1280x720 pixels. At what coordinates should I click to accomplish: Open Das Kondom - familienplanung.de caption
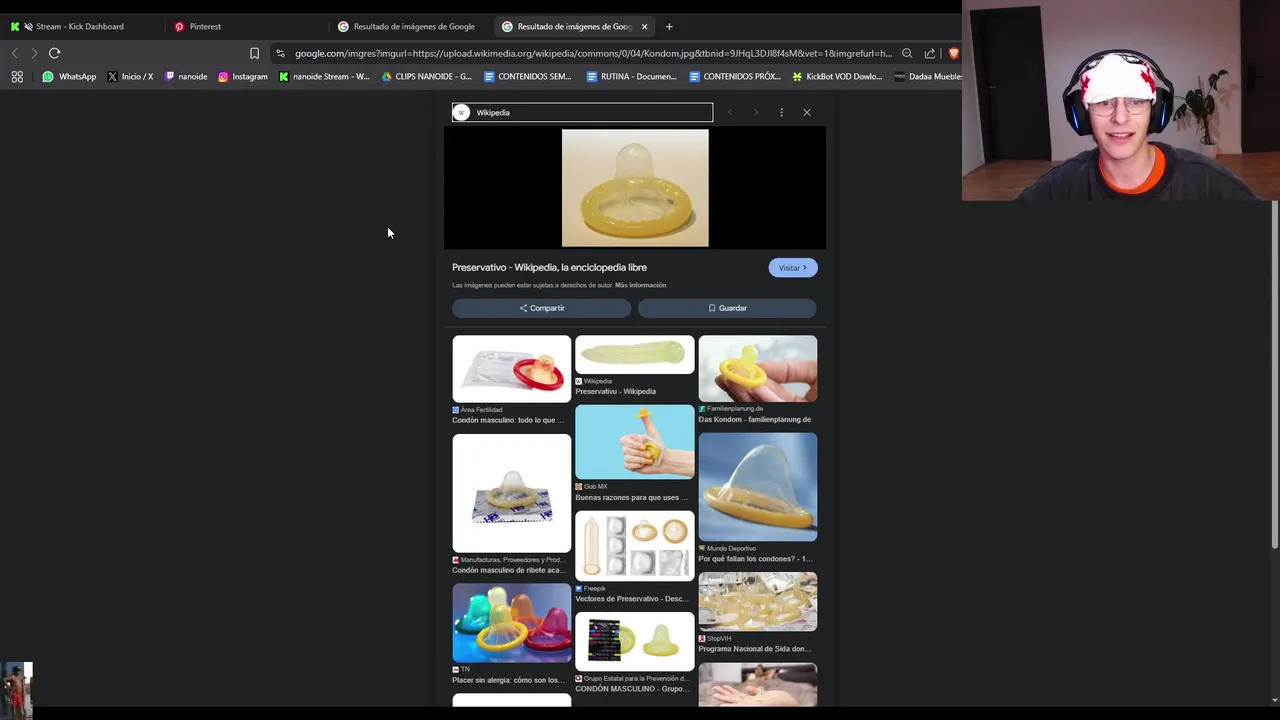point(754,419)
